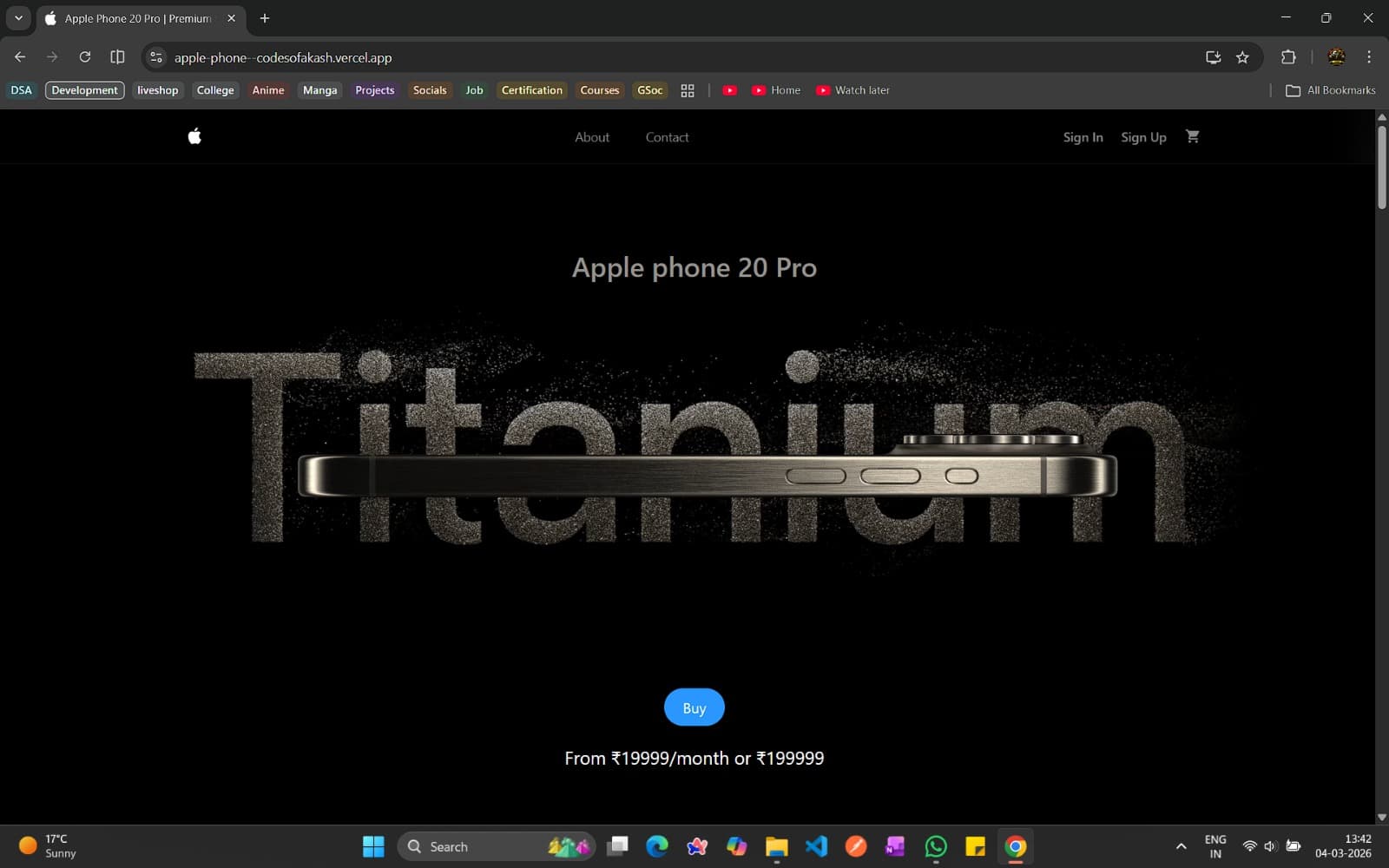This screenshot has height=868, width=1389.
Task: Open the Anime bookmark folder
Action: coord(268,90)
